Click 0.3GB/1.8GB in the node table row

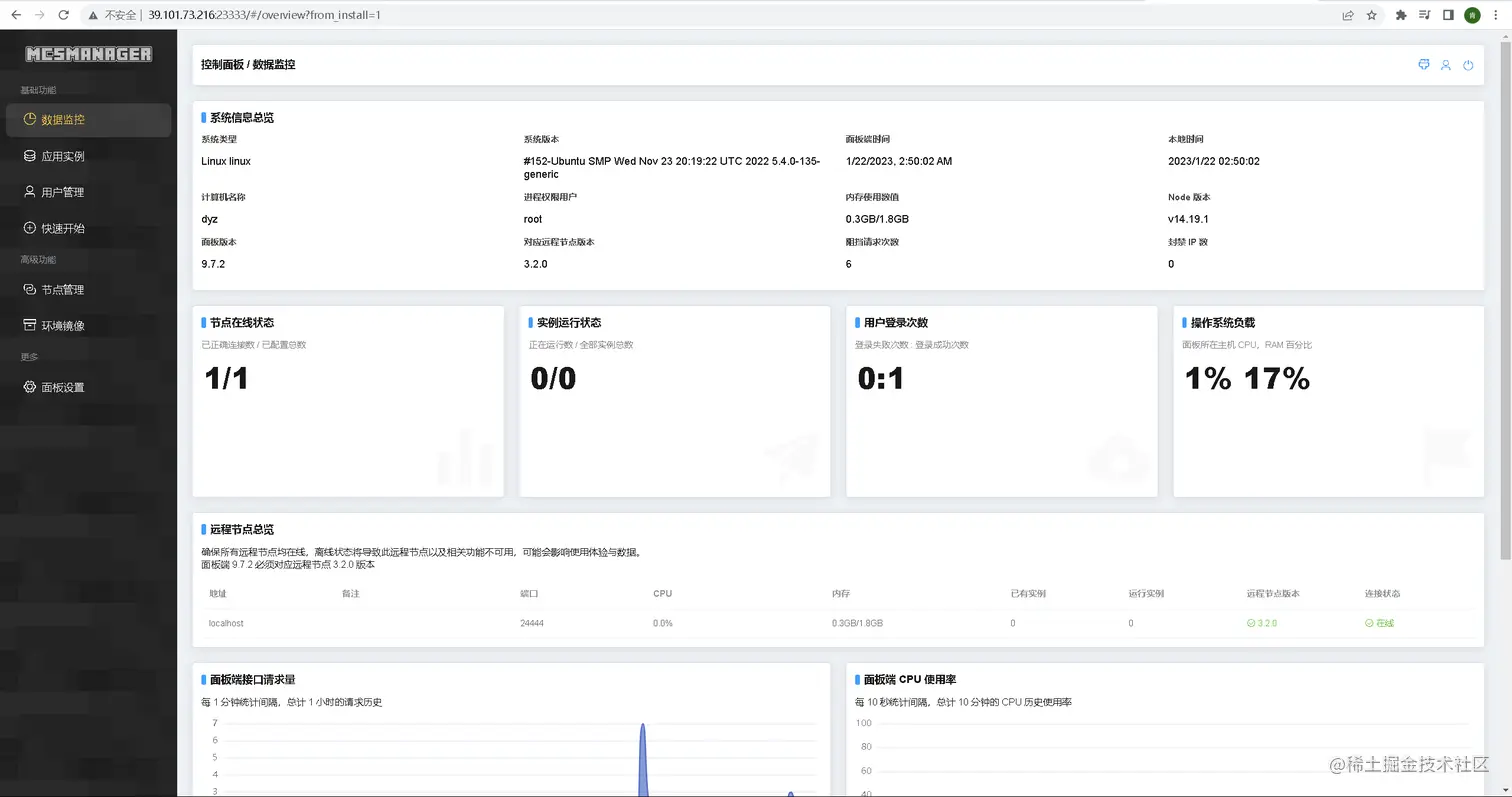pos(857,623)
